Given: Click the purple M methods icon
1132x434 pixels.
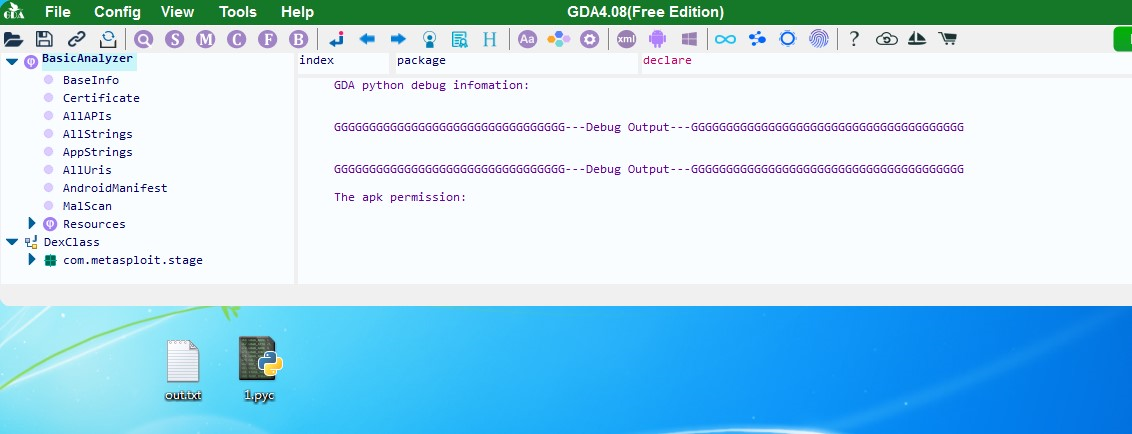Looking at the screenshot, I should (x=206, y=39).
